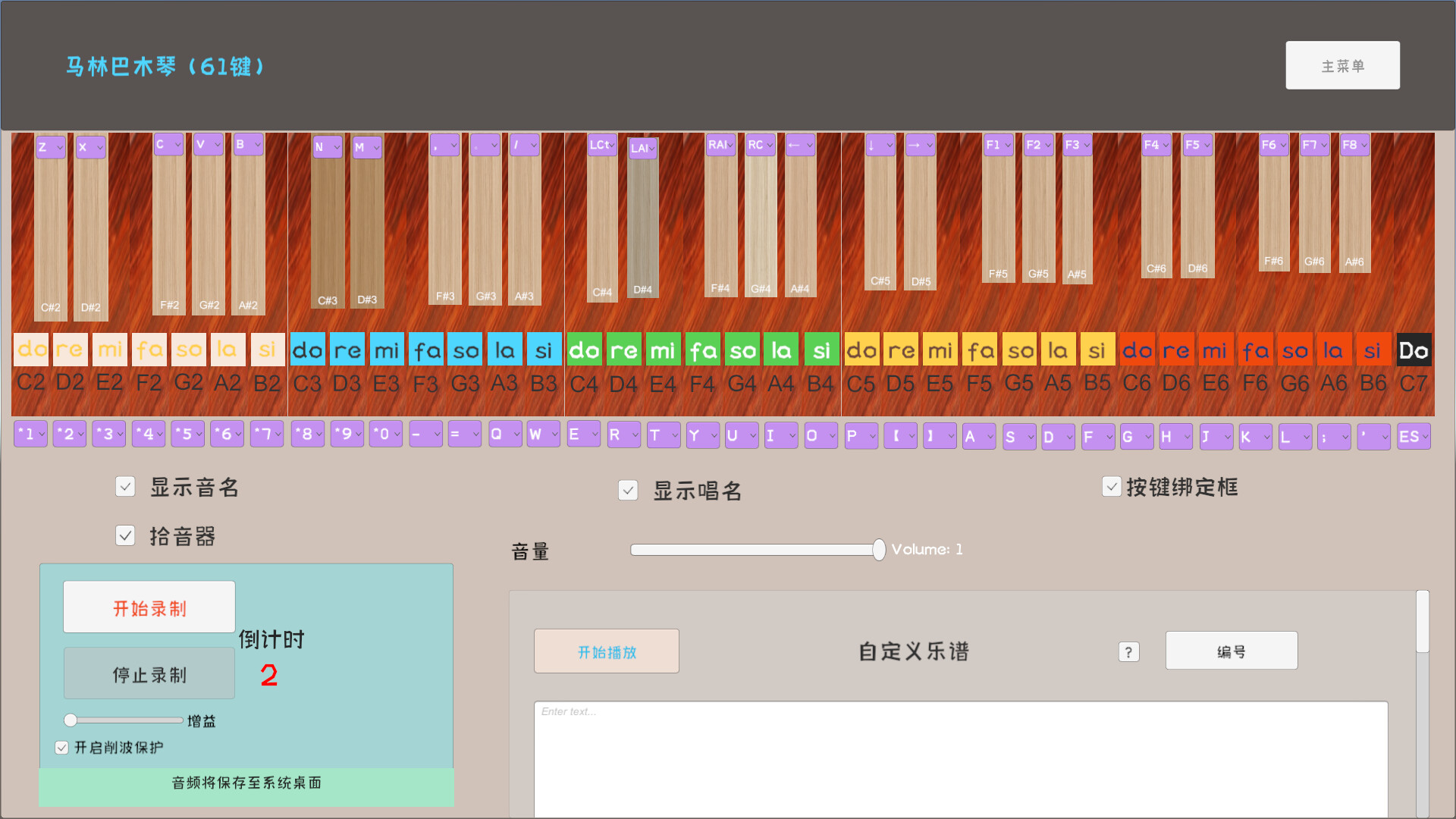Click the 编号 button

pyautogui.click(x=1231, y=651)
